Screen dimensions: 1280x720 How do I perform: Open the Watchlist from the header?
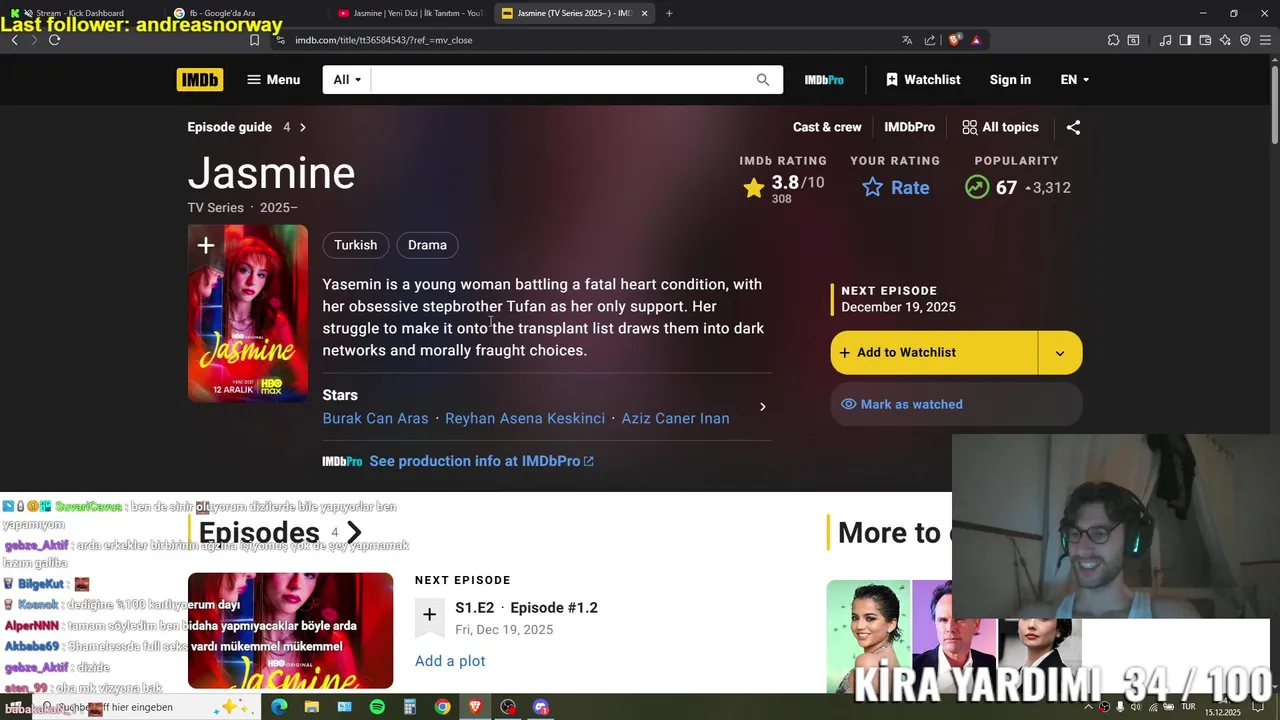click(922, 80)
